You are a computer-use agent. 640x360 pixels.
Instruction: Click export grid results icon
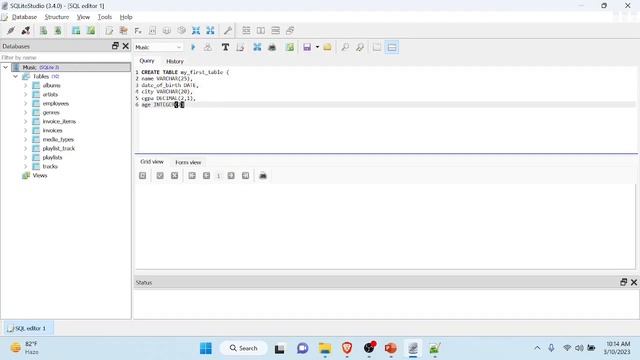point(263,176)
